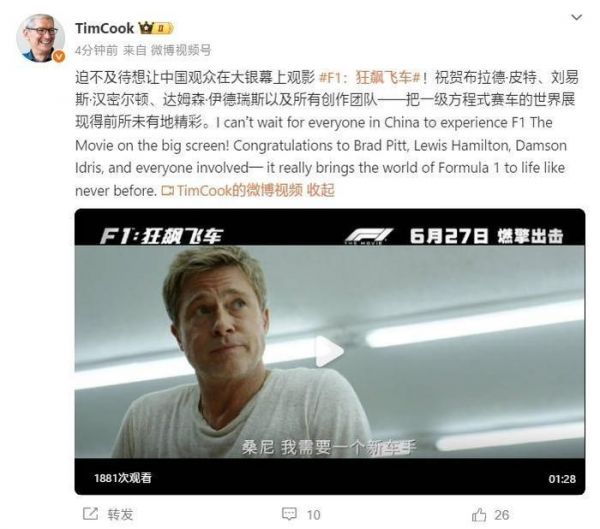The height and width of the screenshot is (529, 600).
Task: Click the 转发 repost label
Action: (x=120, y=514)
